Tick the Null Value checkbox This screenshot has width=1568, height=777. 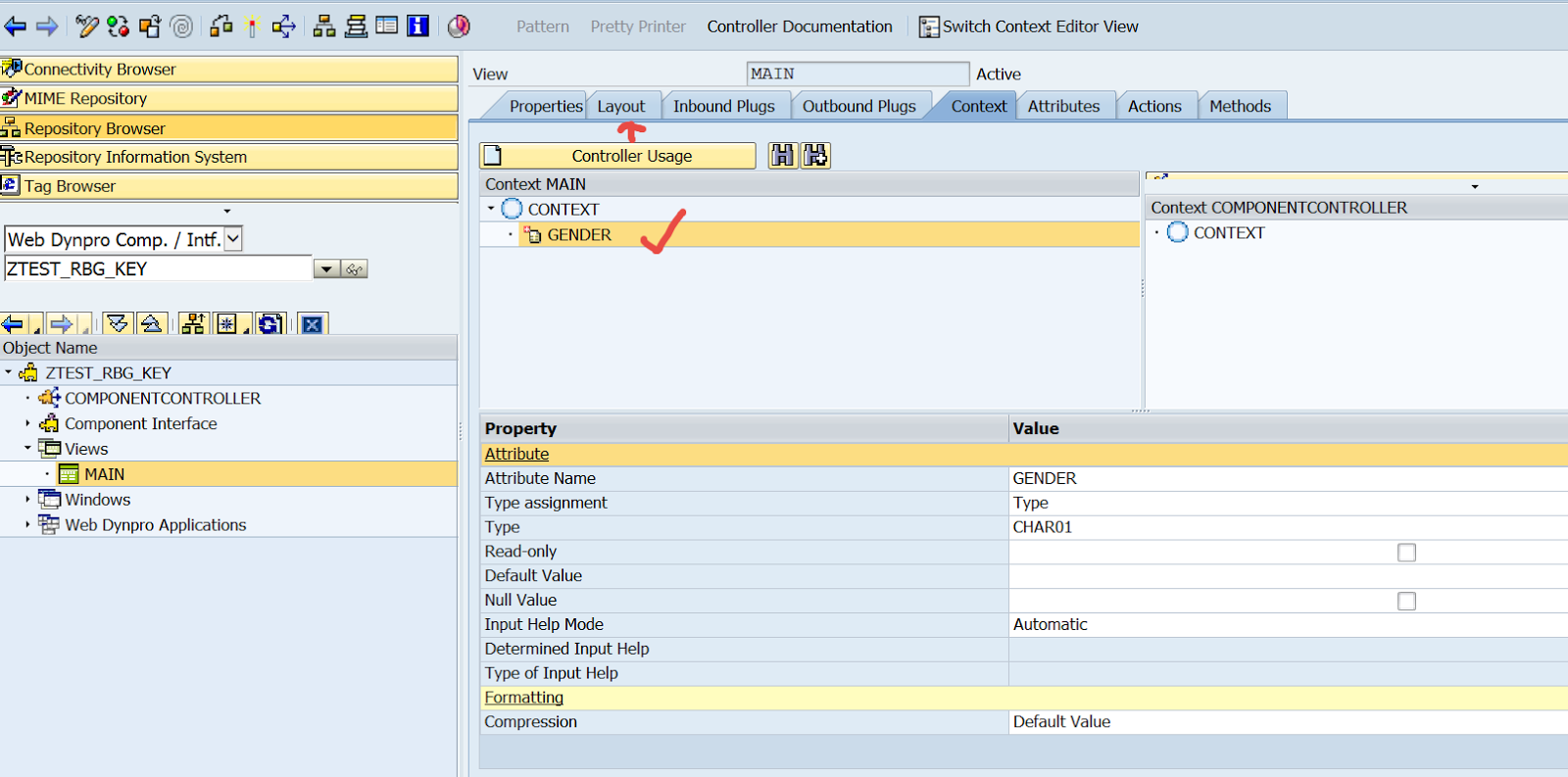pos(1406,602)
